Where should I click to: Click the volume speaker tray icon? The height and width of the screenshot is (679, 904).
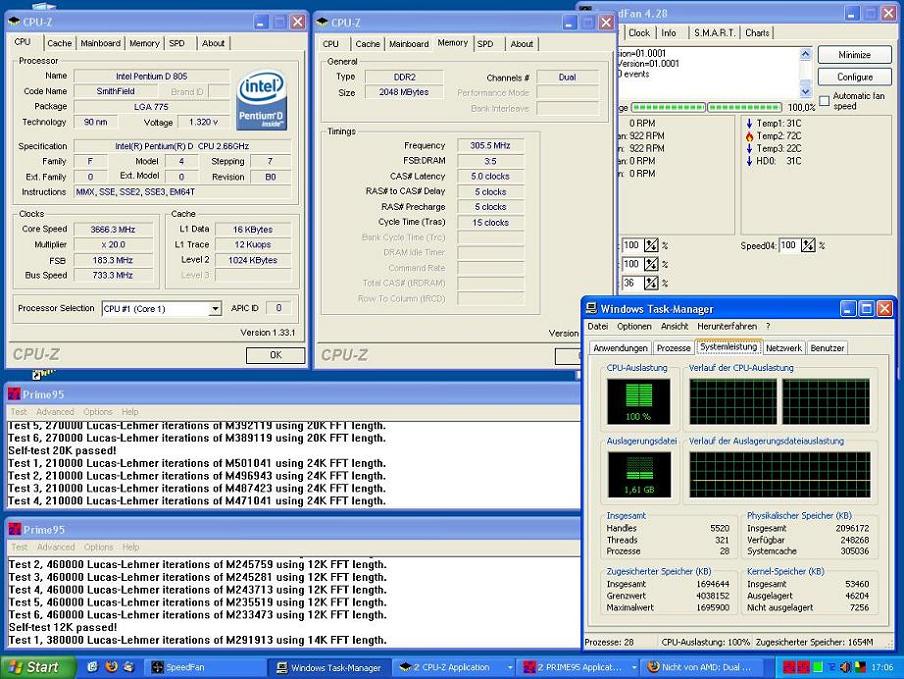(x=845, y=667)
